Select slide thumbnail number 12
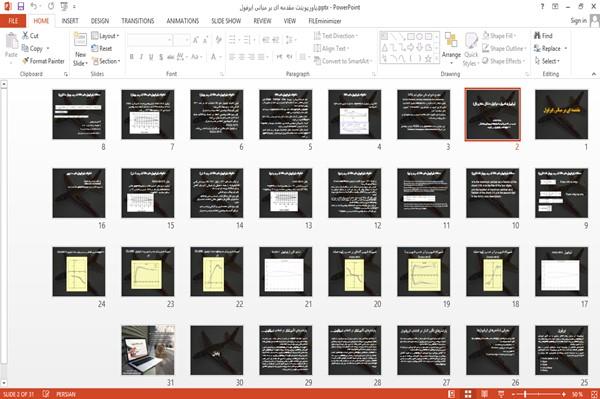The image size is (600, 399). click(x=355, y=193)
